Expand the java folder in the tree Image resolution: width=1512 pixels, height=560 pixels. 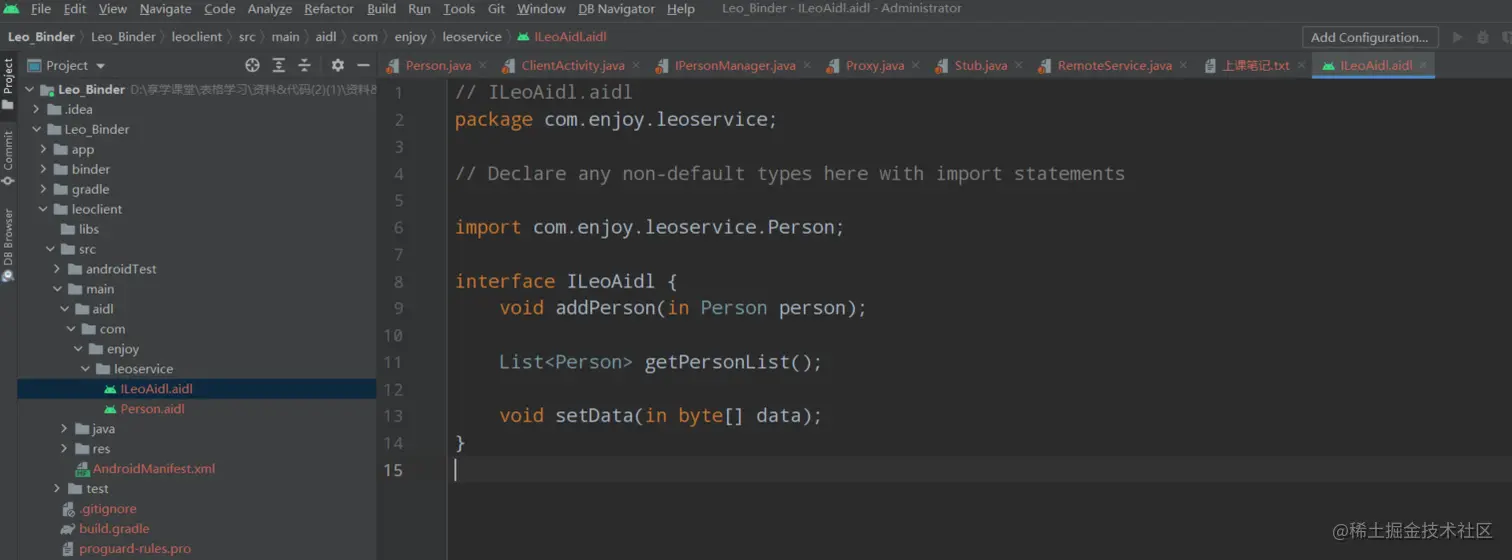click(65, 429)
